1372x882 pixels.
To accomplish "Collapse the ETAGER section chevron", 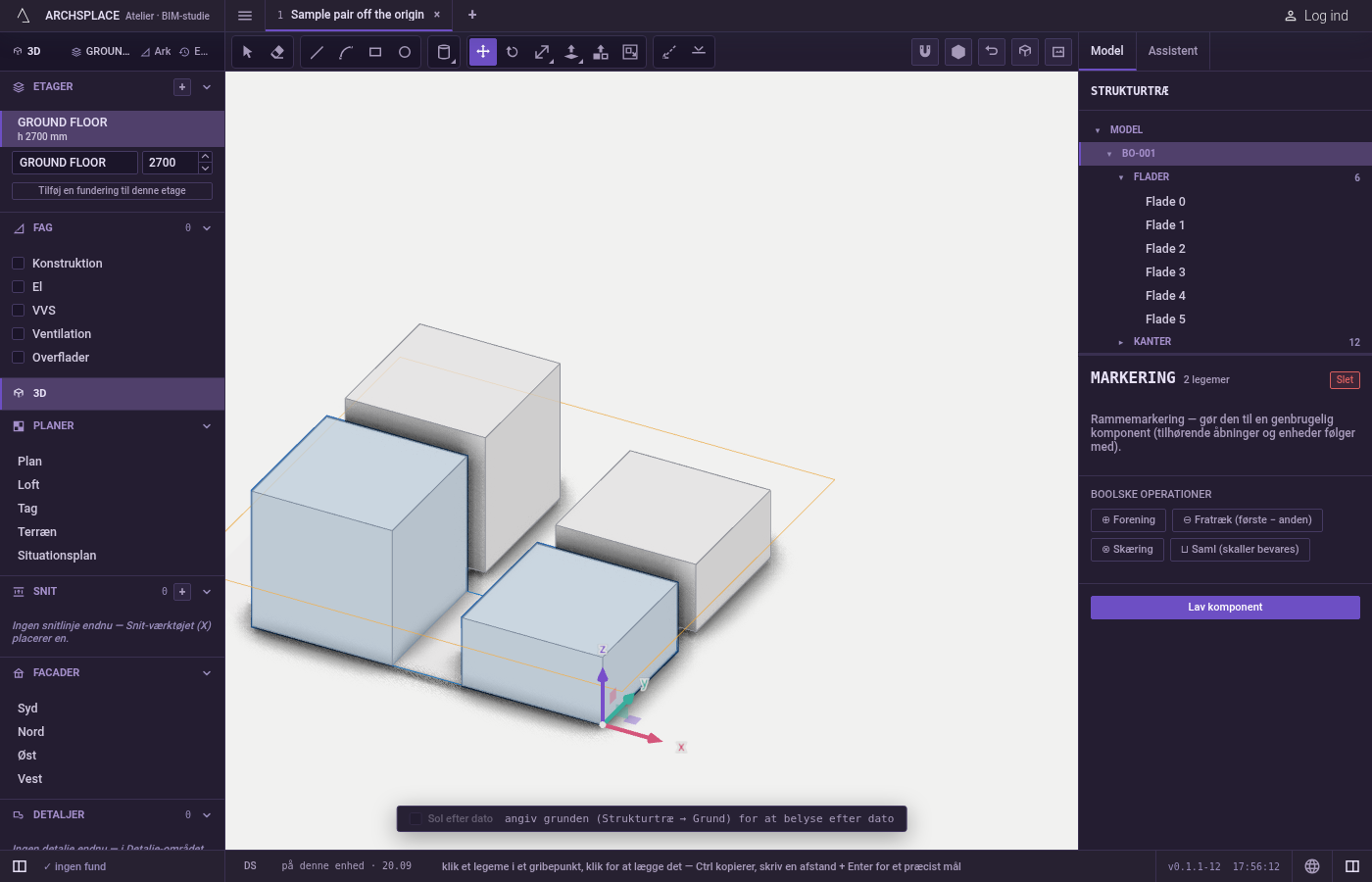I will point(207,87).
